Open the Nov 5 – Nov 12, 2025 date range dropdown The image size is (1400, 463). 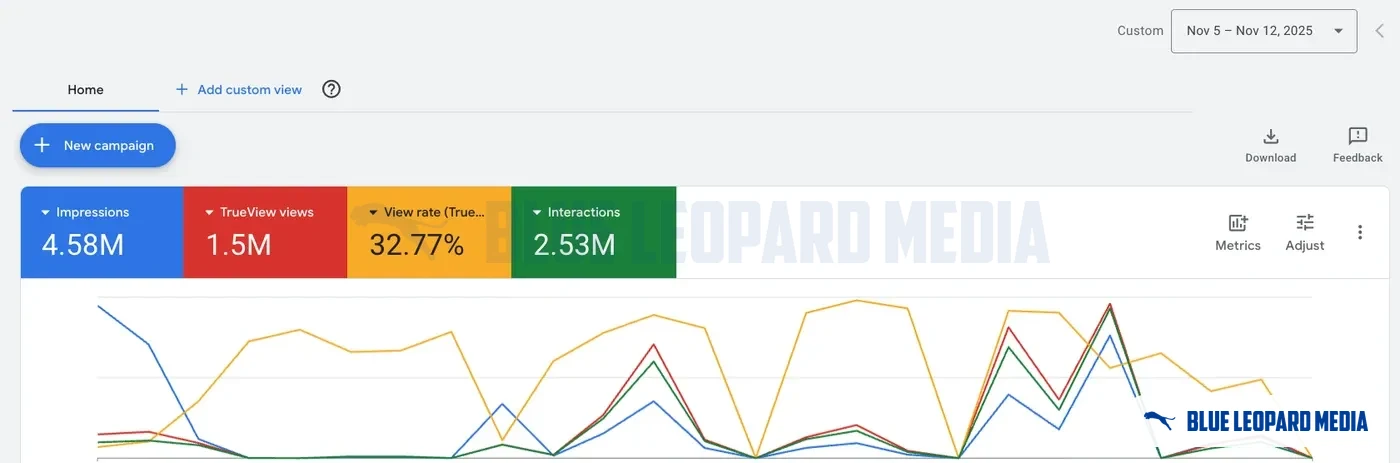pos(1263,31)
